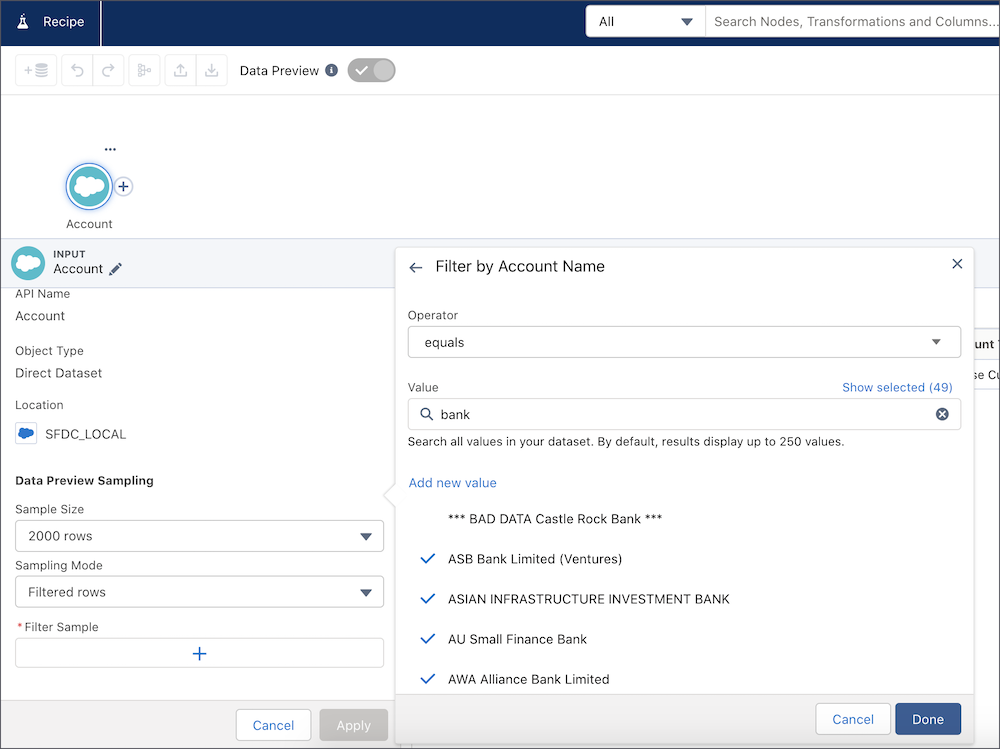The height and width of the screenshot is (749, 1000).
Task: Select the add input node icon
Action: [x=35, y=70]
